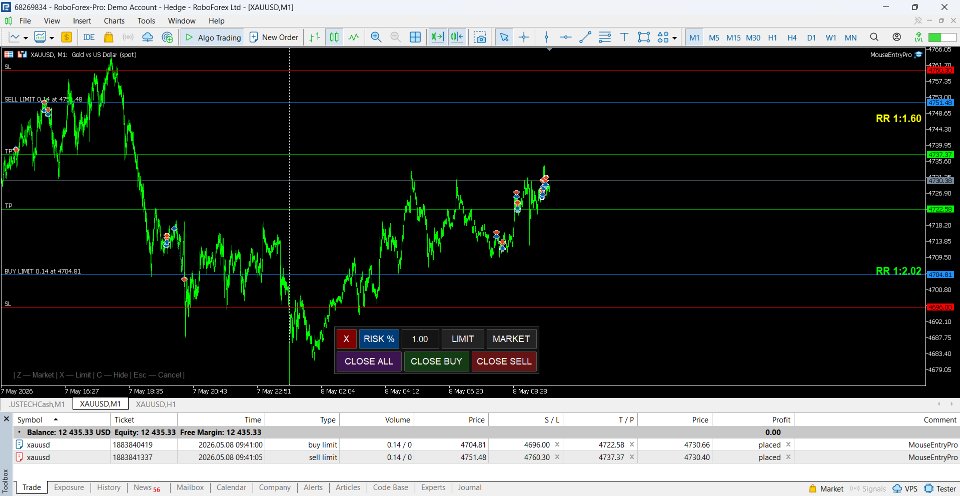
Task: Remove stop loss 4760.30 on sell limit
Action: [x=557, y=457]
